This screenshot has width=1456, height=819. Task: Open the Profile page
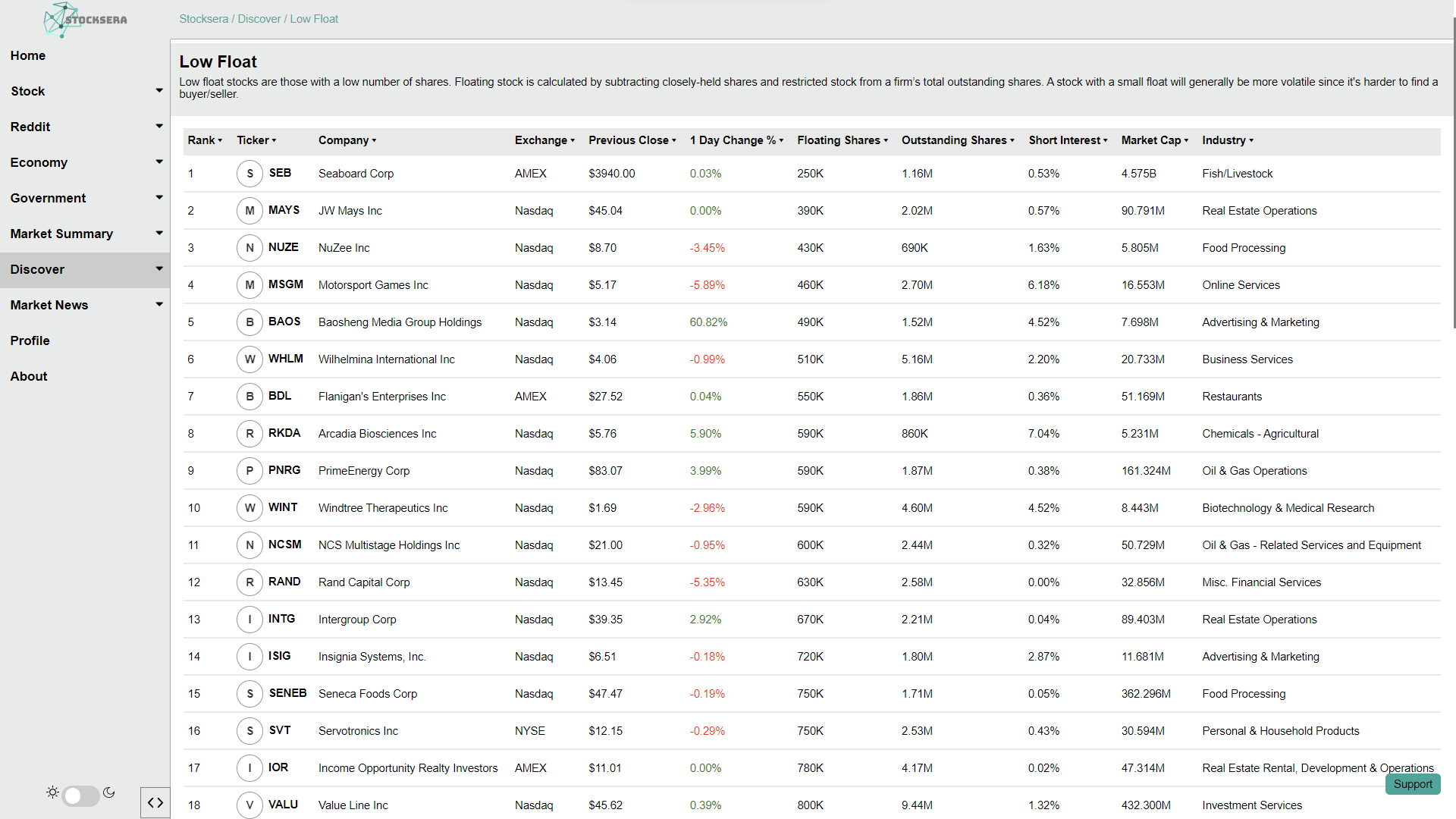click(x=30, y=340)
